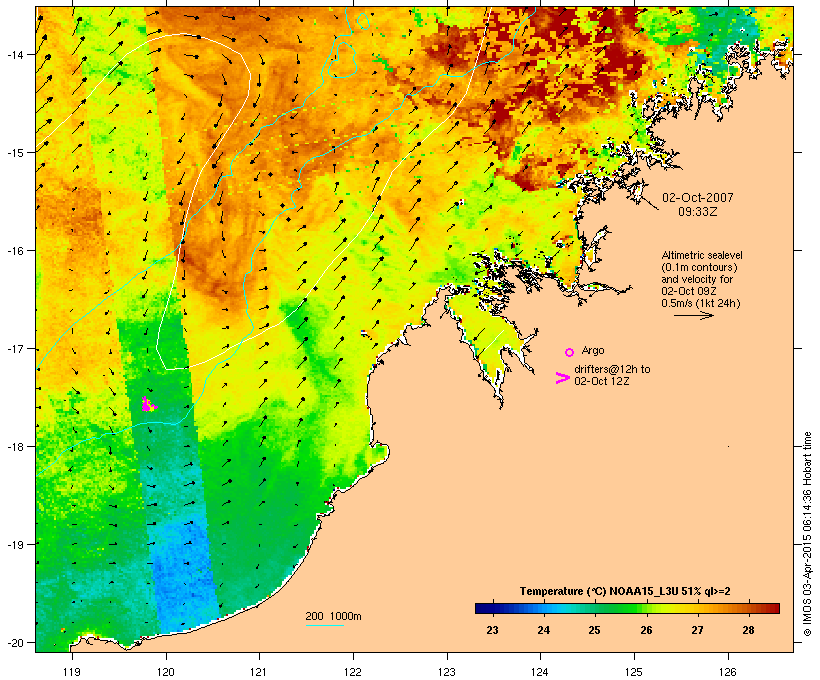Click the temperature color bar
This screenshot has height=680, width=820.
pos(627,608)
